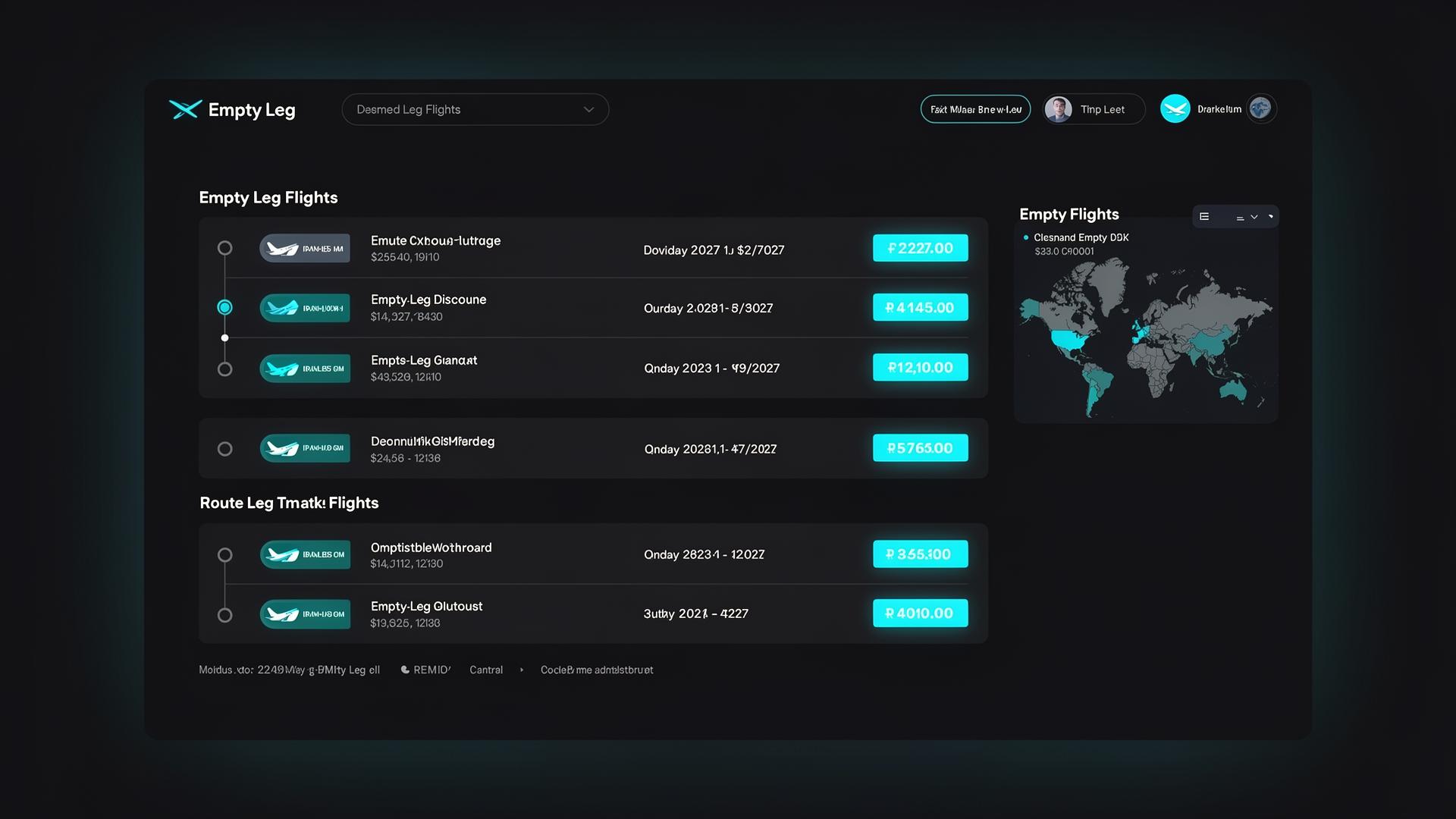
Task: Click the OmptistbleWothroard airline badge icon
Action: click(x=305, y=554)
